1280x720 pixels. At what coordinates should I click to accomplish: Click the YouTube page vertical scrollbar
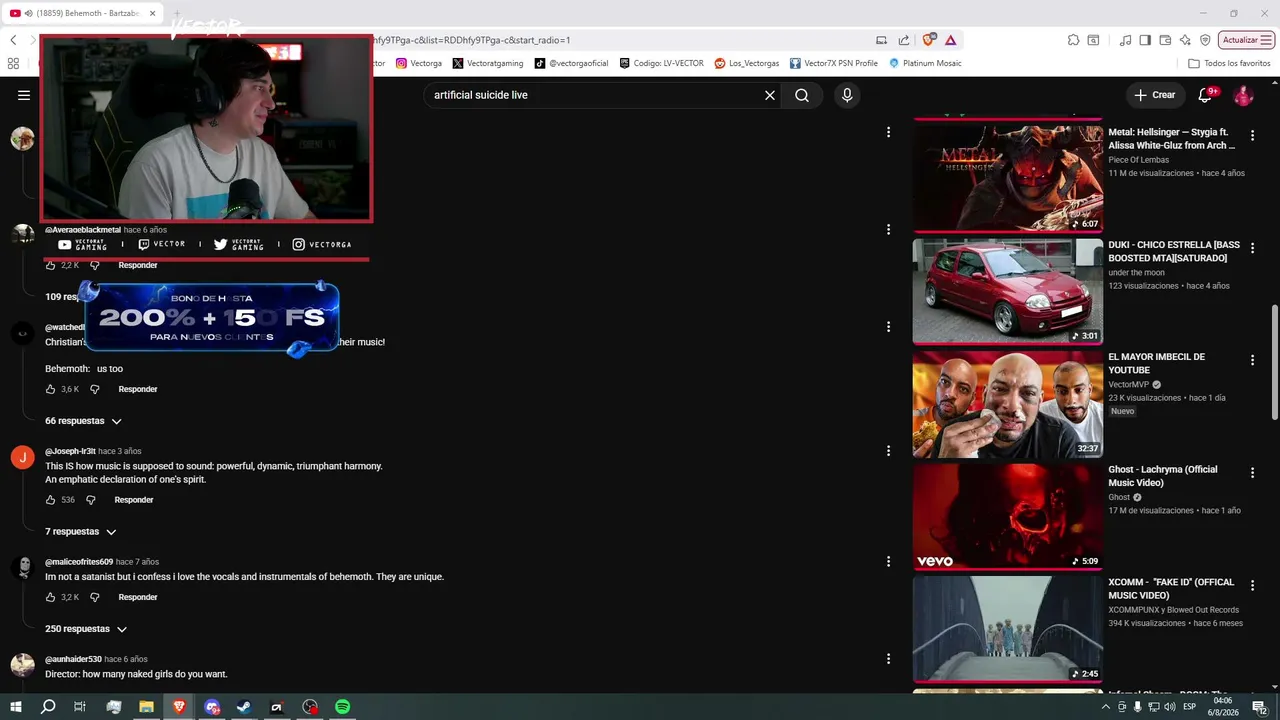1274,363
